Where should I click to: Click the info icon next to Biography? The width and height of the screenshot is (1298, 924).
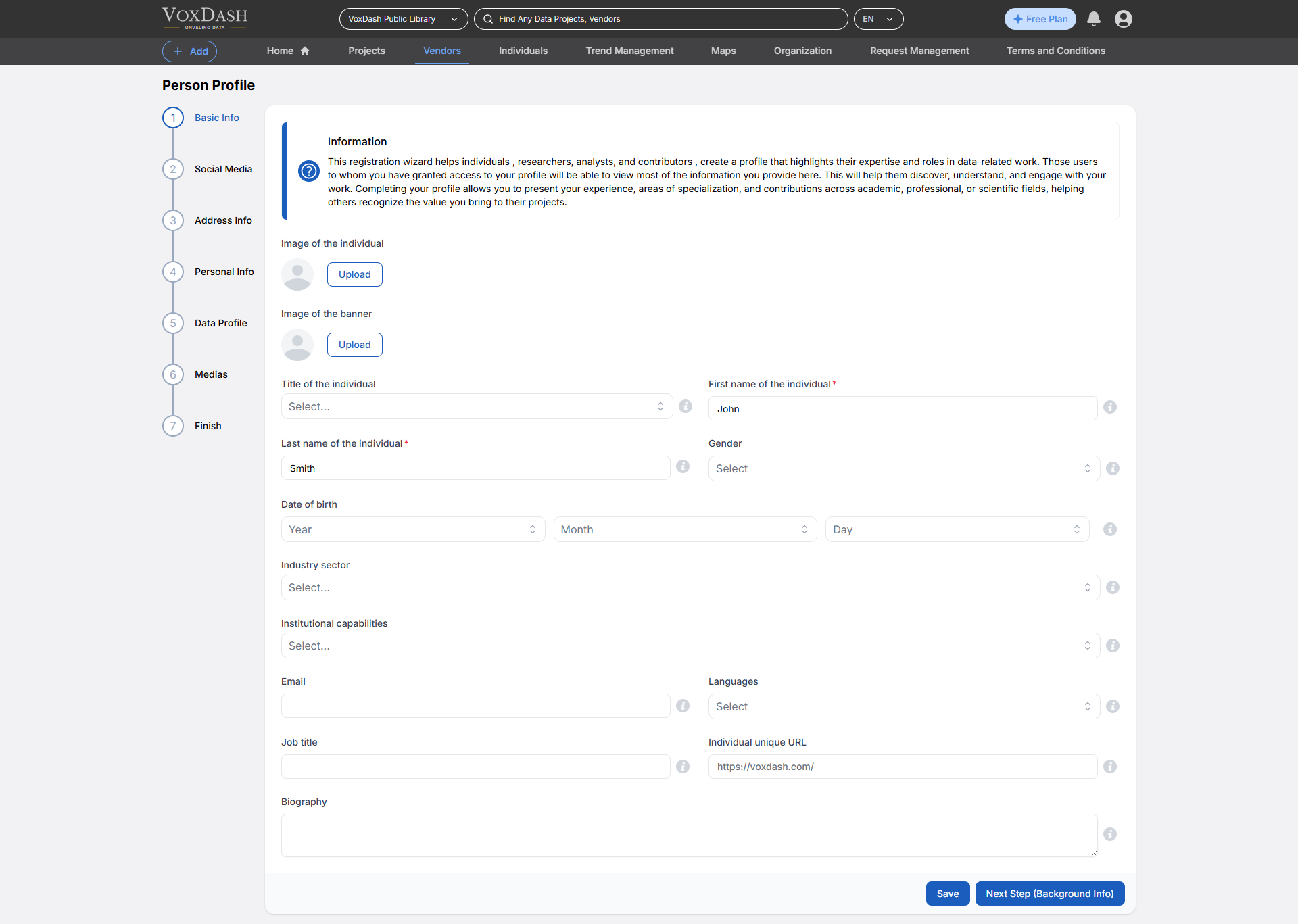click(1109, 834)
